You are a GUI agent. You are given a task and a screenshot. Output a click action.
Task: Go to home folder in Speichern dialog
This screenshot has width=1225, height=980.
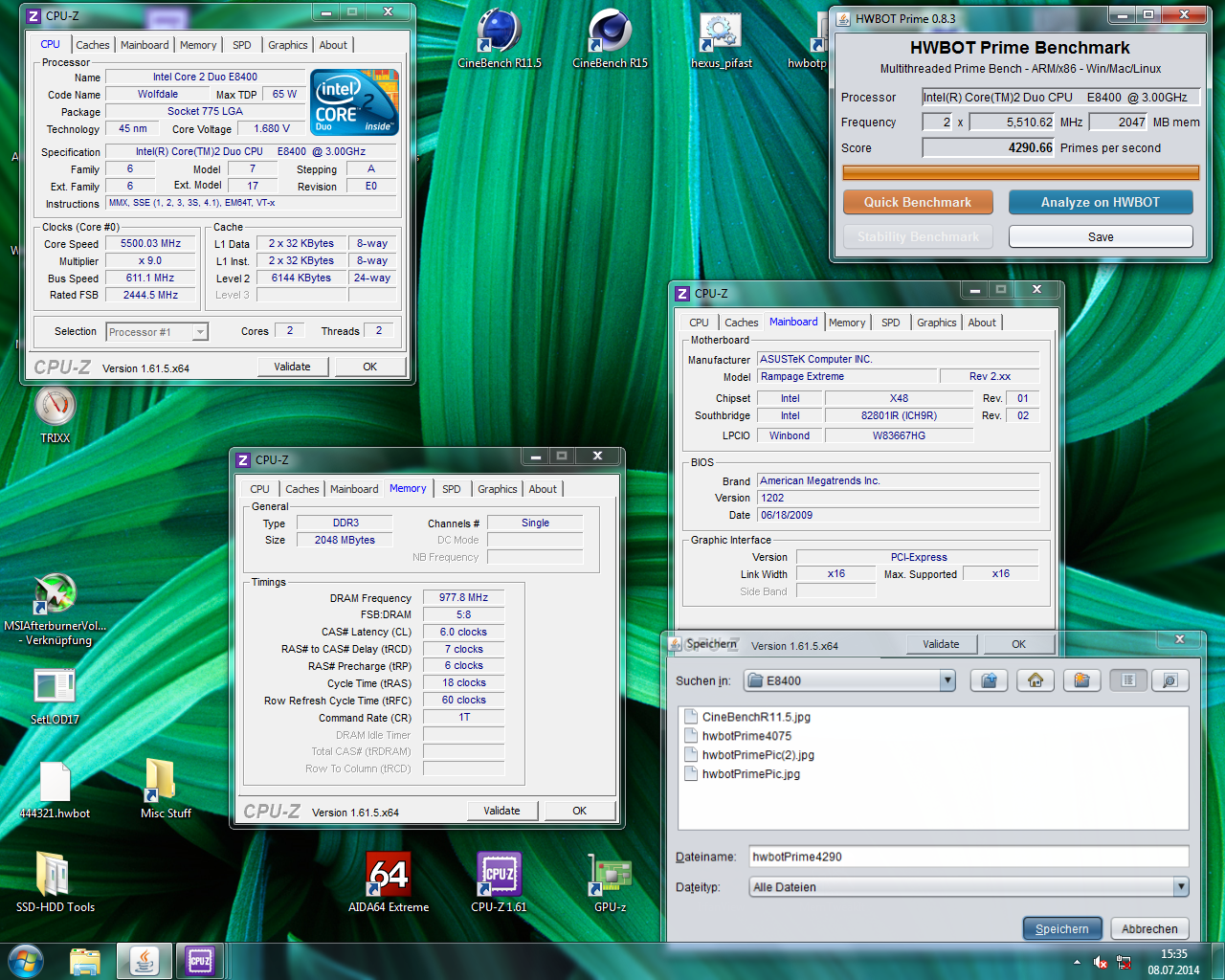(1036, 680)
